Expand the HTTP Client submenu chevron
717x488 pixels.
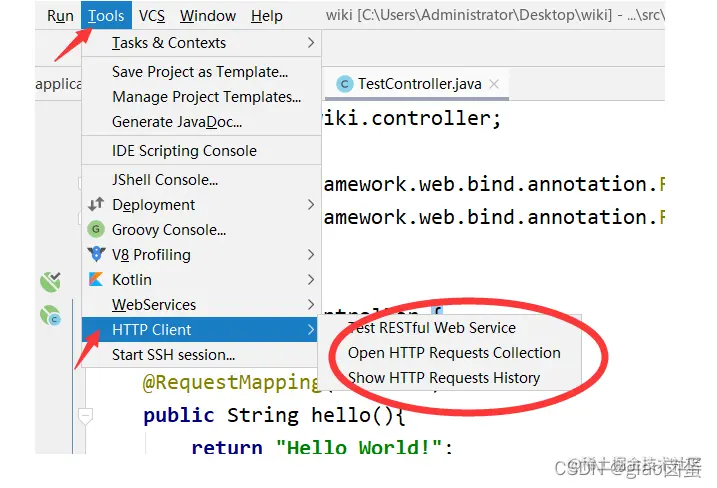311,330
